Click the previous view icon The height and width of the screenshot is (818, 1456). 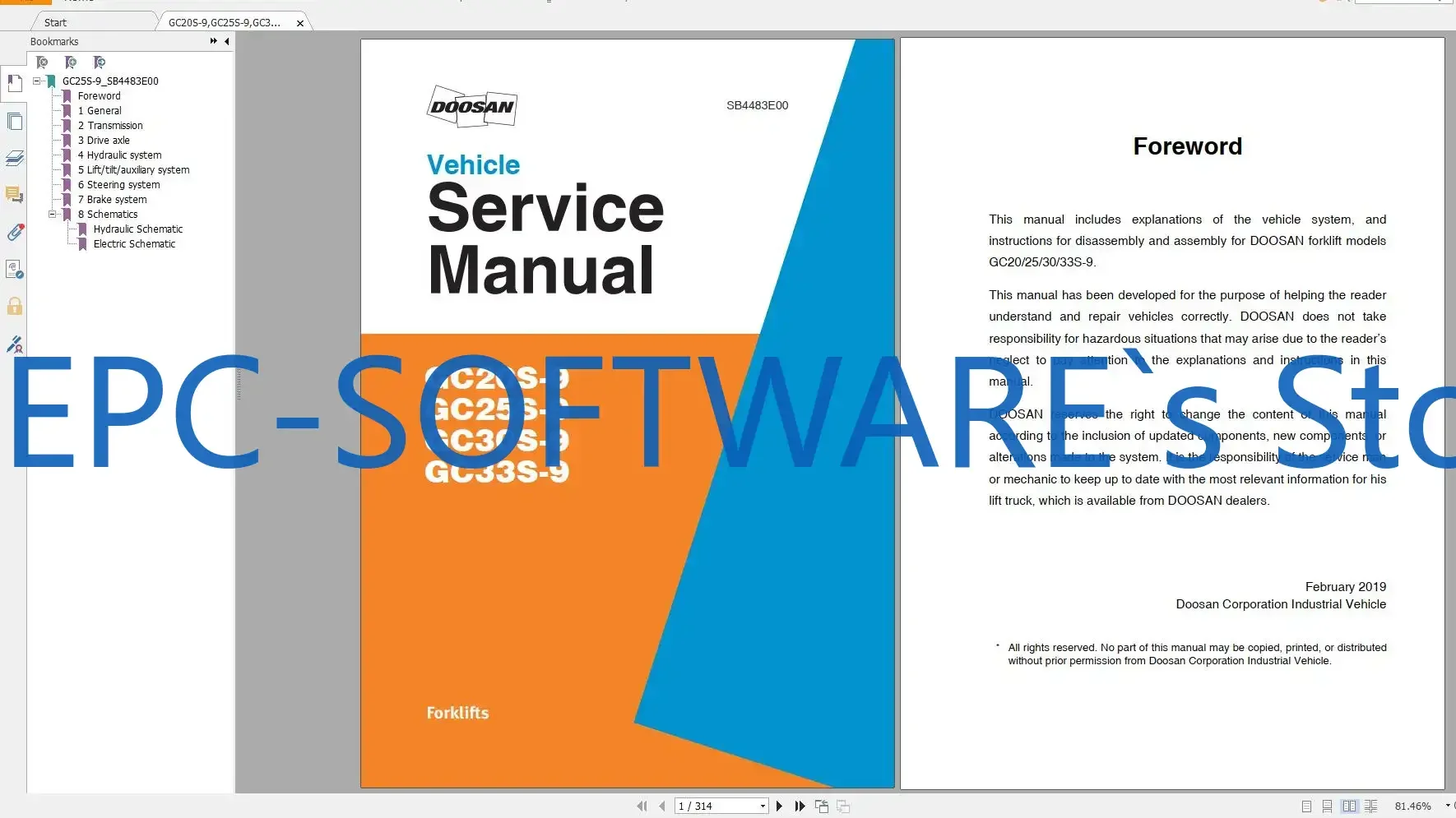[822, 806]
